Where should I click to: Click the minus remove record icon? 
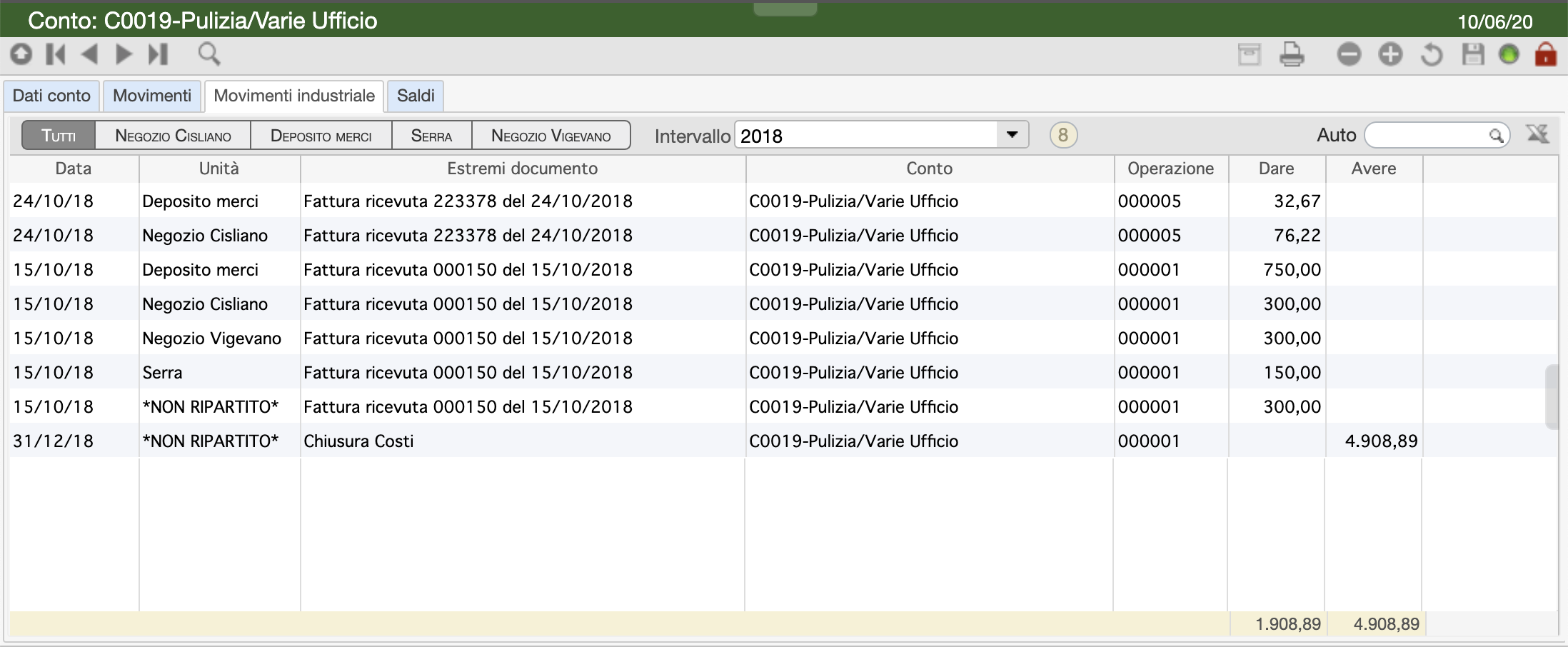(1349, 54)
